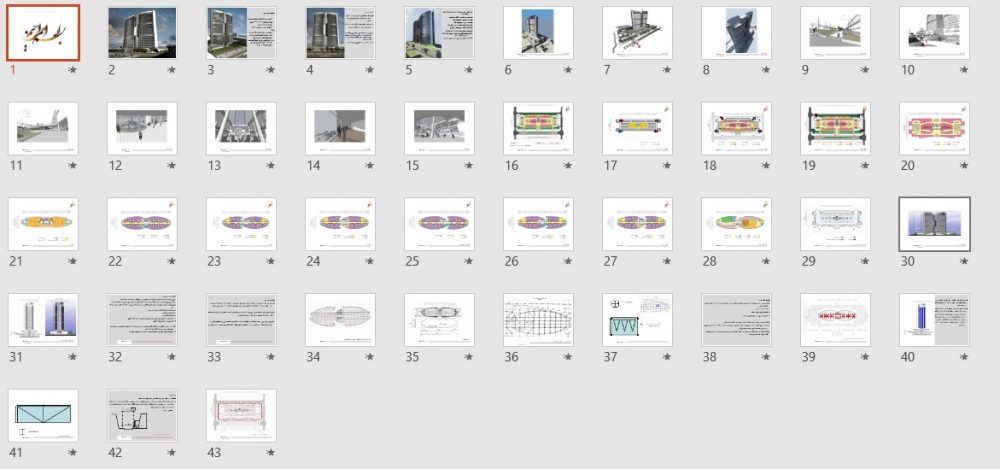Open slide 2 building render thumbnail
Screen dimensions: 1000x469
click(x=142, y=33)
